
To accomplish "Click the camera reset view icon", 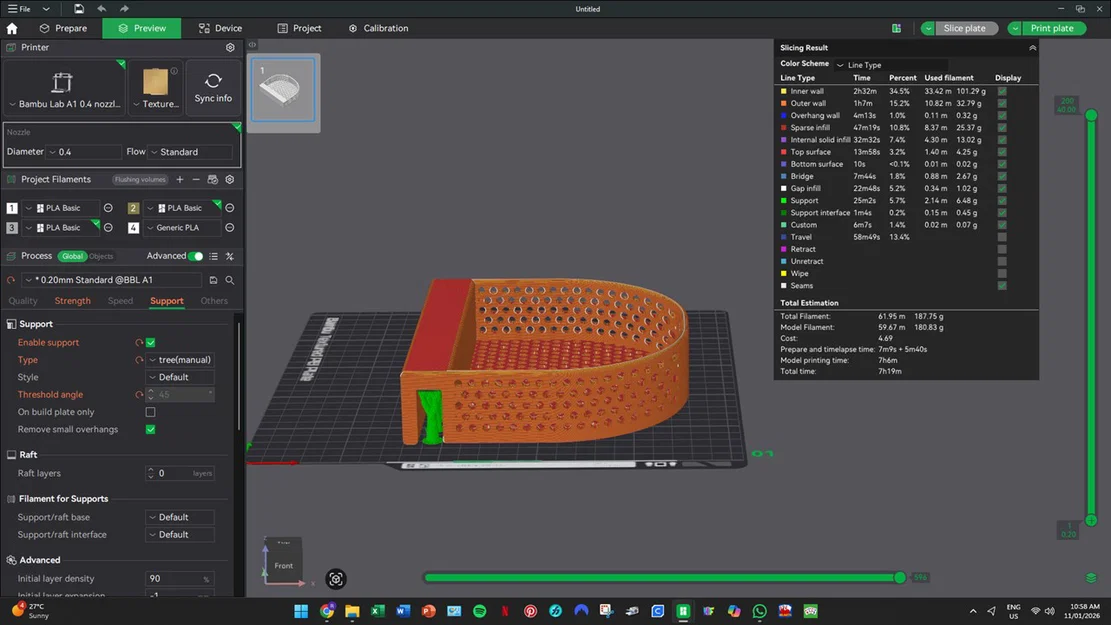I will [336, 579].
